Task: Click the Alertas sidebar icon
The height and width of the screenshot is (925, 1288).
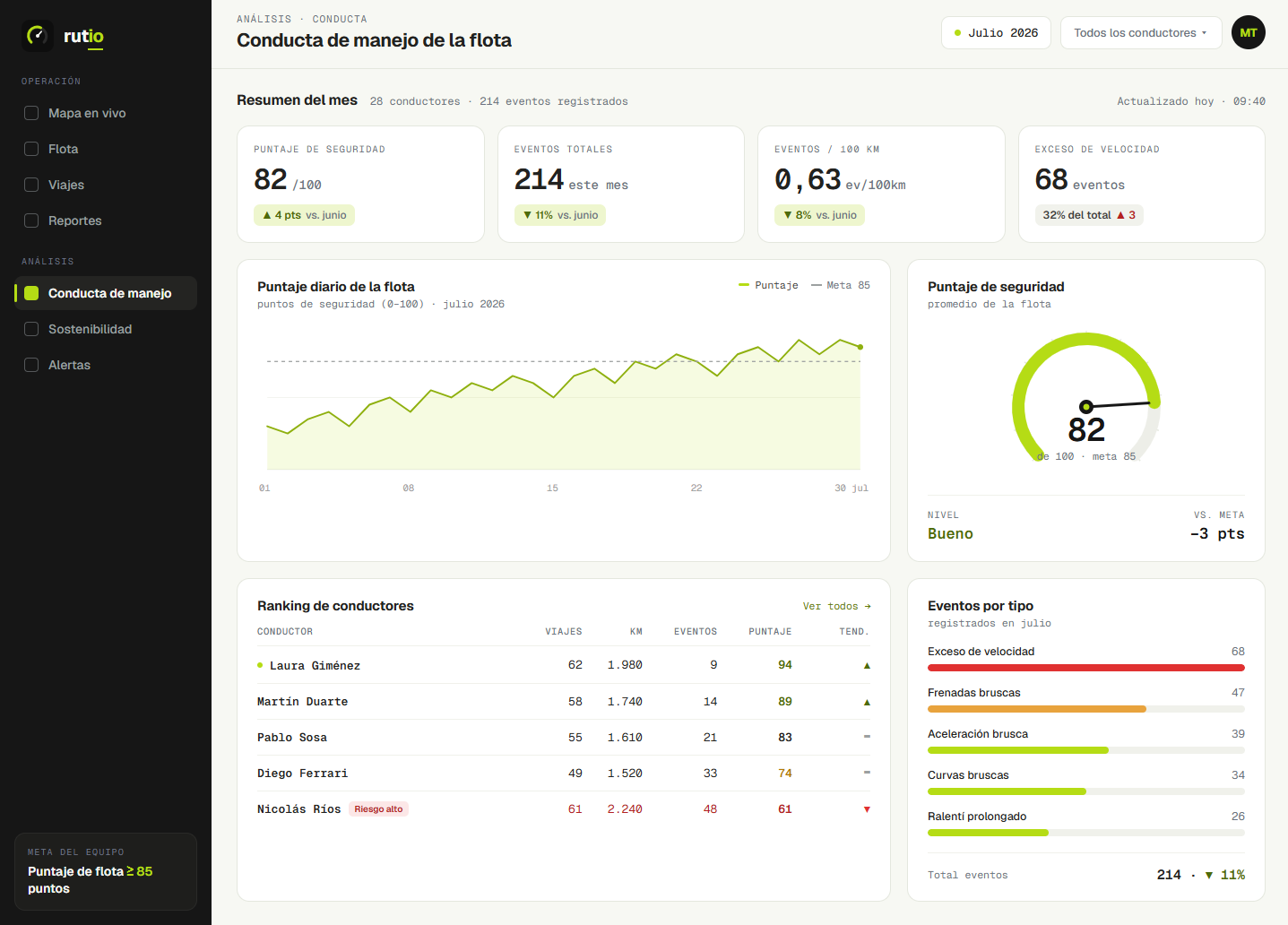Action: click(31, 365)
